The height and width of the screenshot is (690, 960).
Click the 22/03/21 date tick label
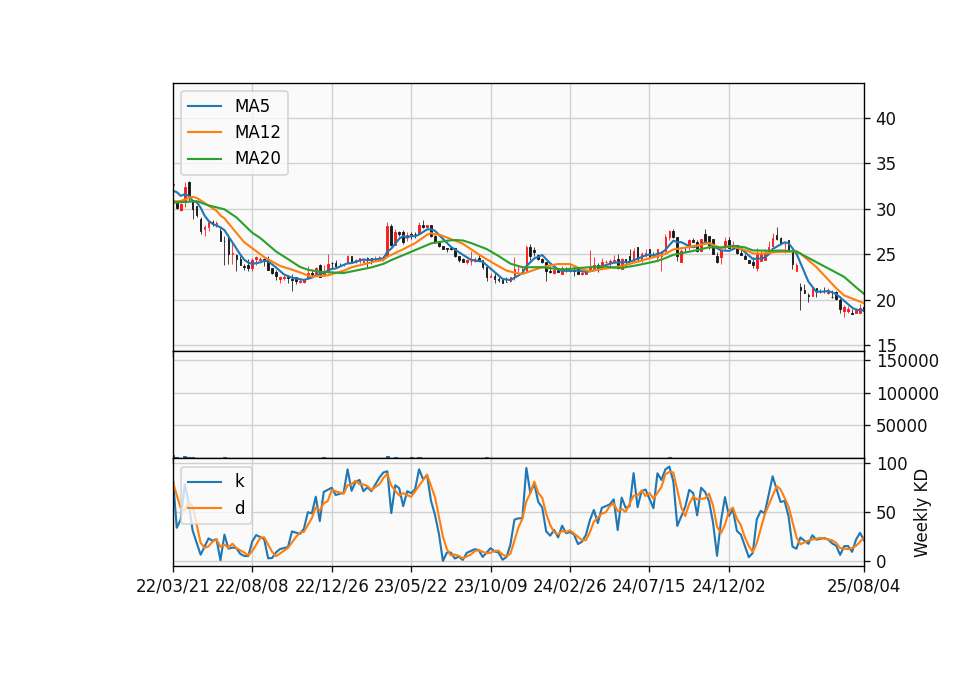point(173,586)
